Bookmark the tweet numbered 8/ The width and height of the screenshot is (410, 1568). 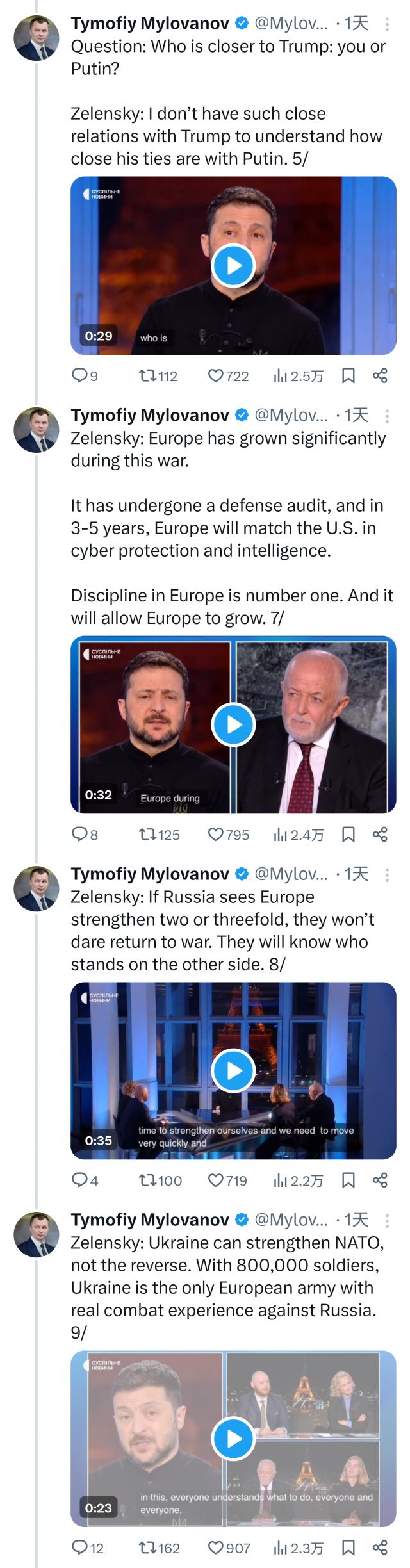(348, 1180)
